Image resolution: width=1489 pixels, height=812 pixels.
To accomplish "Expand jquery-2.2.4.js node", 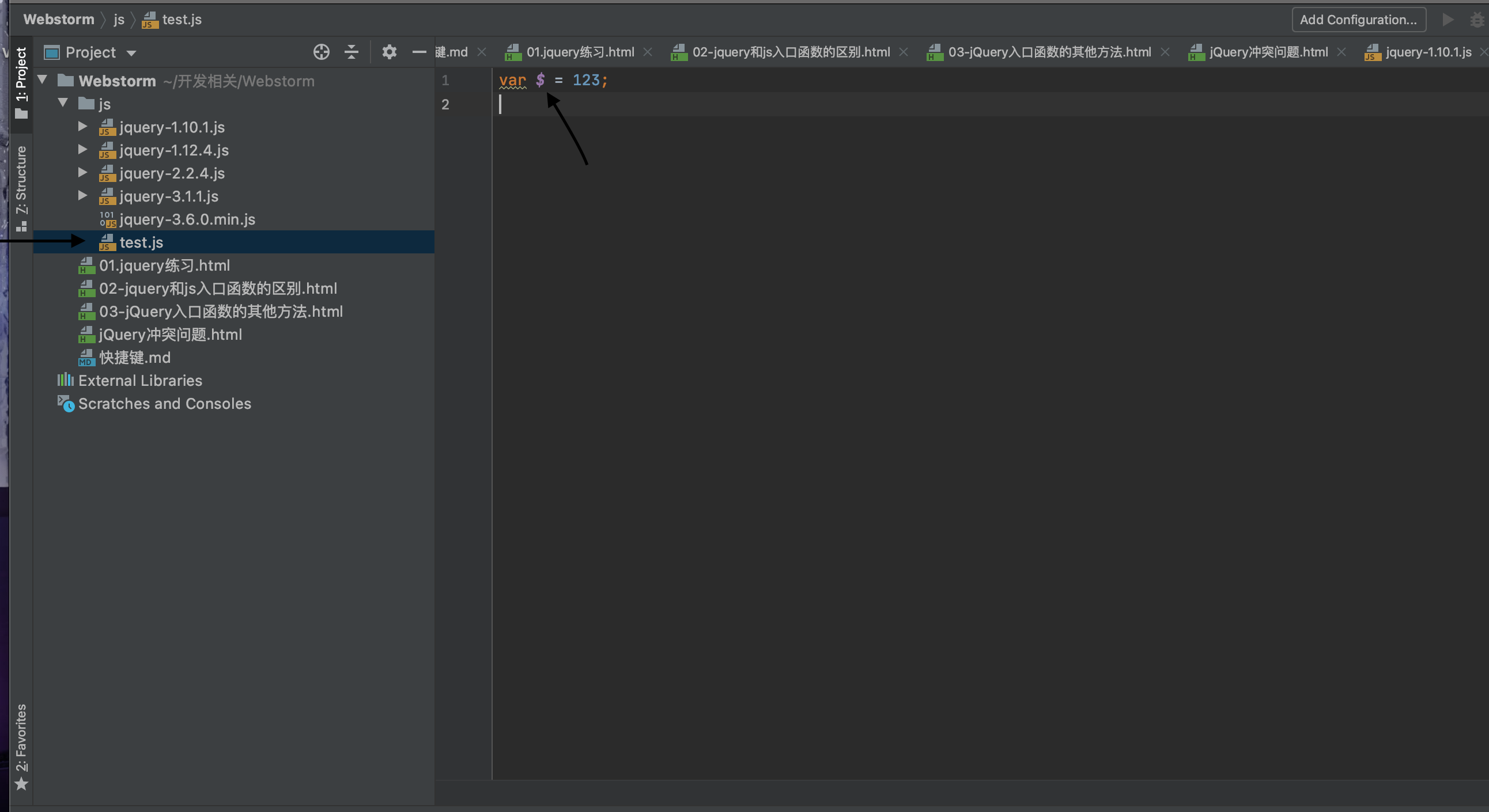I will pyautogui.click(x=82, y=173).
